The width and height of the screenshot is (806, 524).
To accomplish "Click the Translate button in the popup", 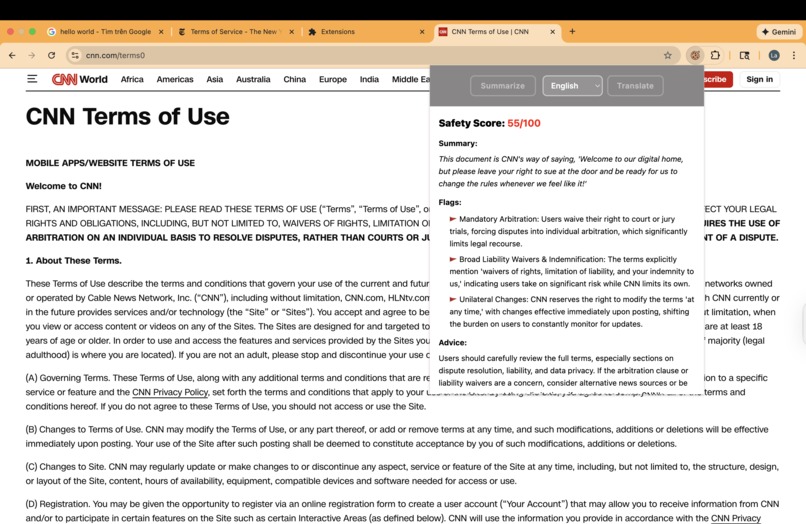I will (x=635, y=86).
